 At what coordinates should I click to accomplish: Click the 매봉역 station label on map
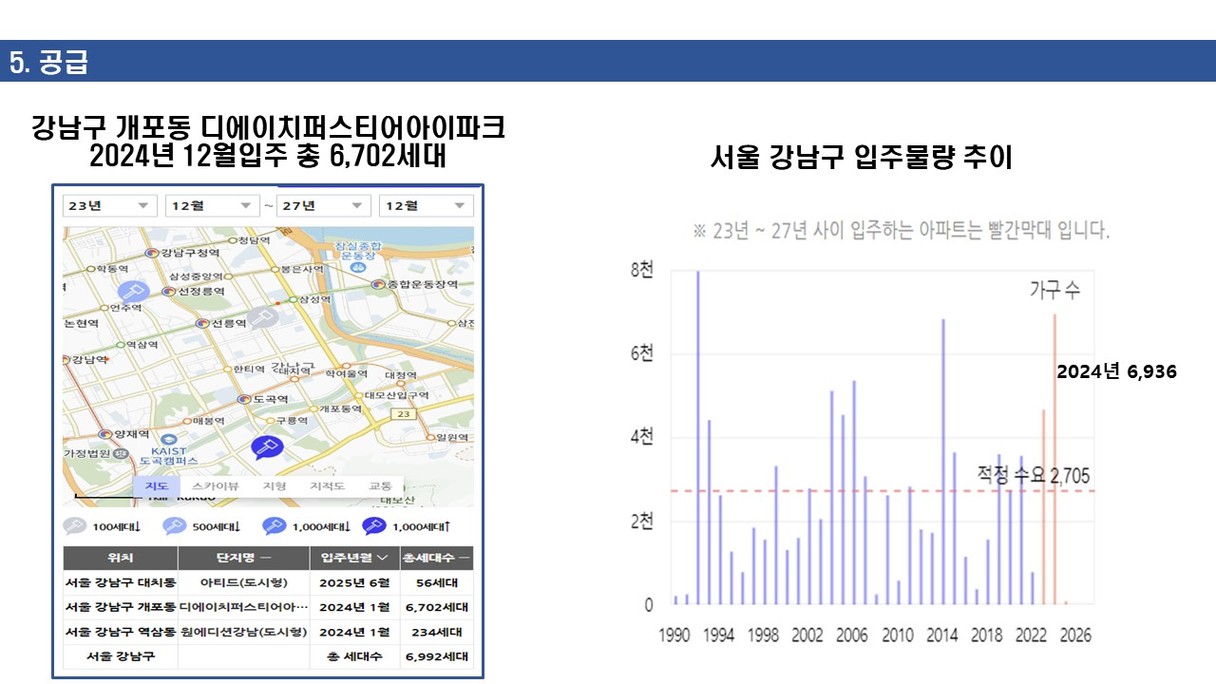[x=210, y=421]
